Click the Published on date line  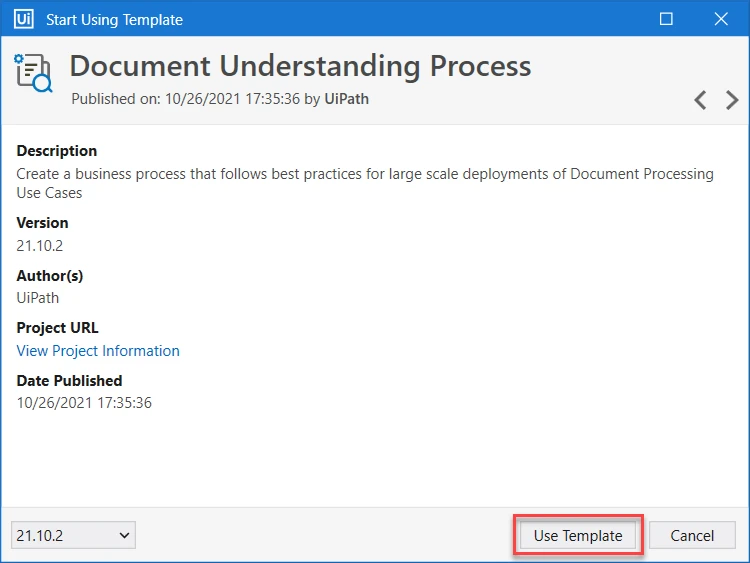point(220,99)
